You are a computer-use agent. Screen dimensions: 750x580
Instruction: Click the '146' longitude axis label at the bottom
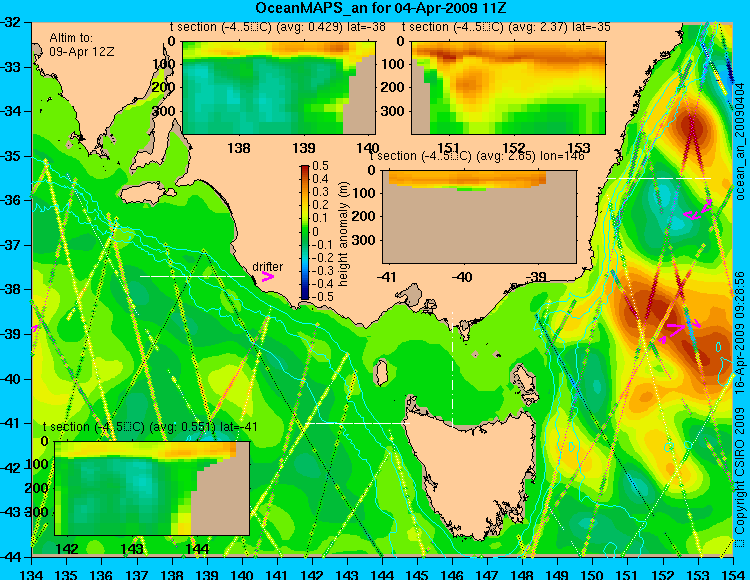(452, 574)
